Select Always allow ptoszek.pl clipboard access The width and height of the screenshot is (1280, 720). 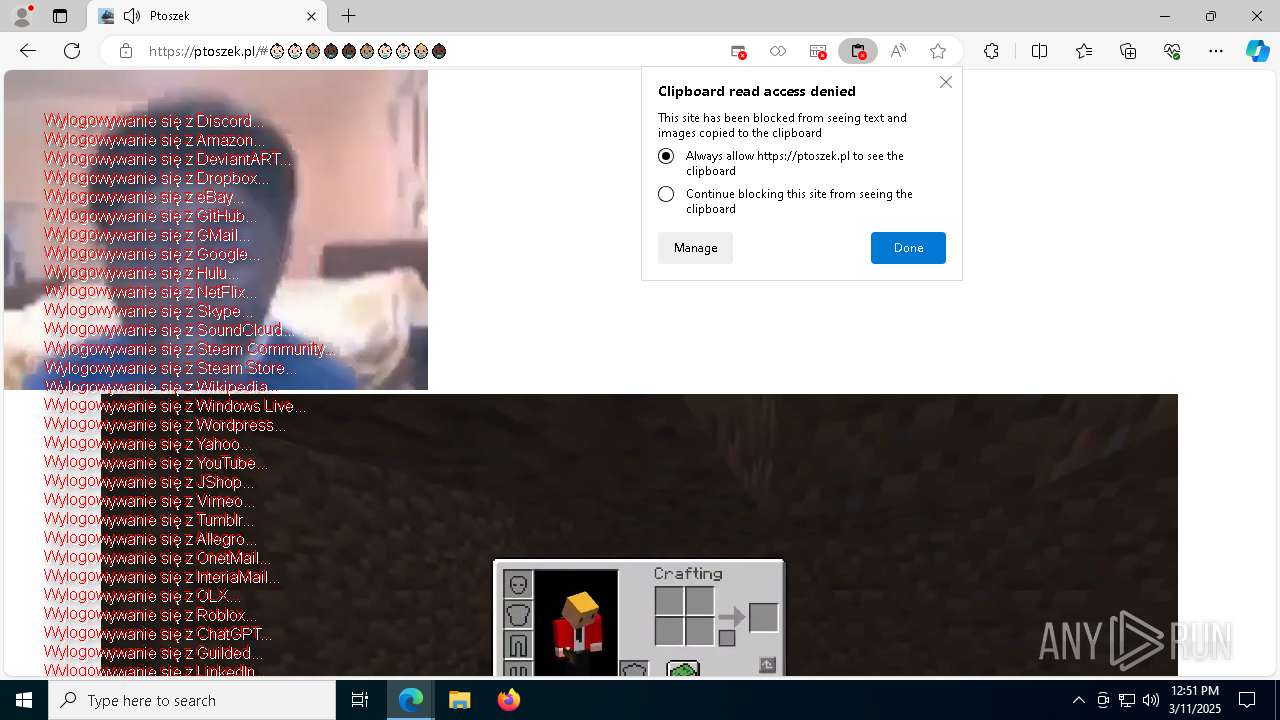(666, 156)
